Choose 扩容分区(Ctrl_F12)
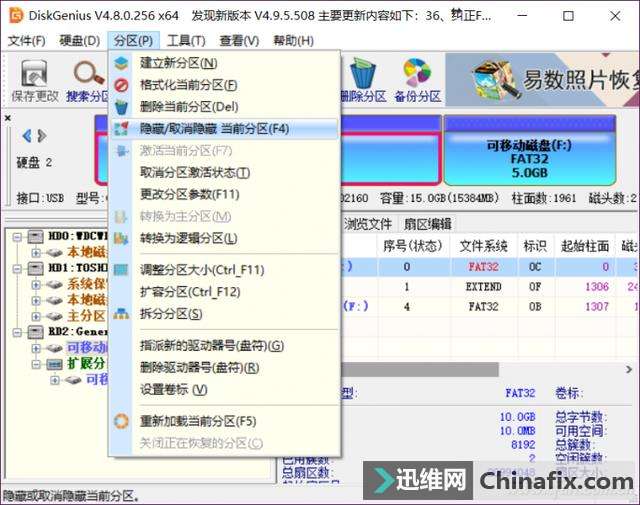 point(224,292)
